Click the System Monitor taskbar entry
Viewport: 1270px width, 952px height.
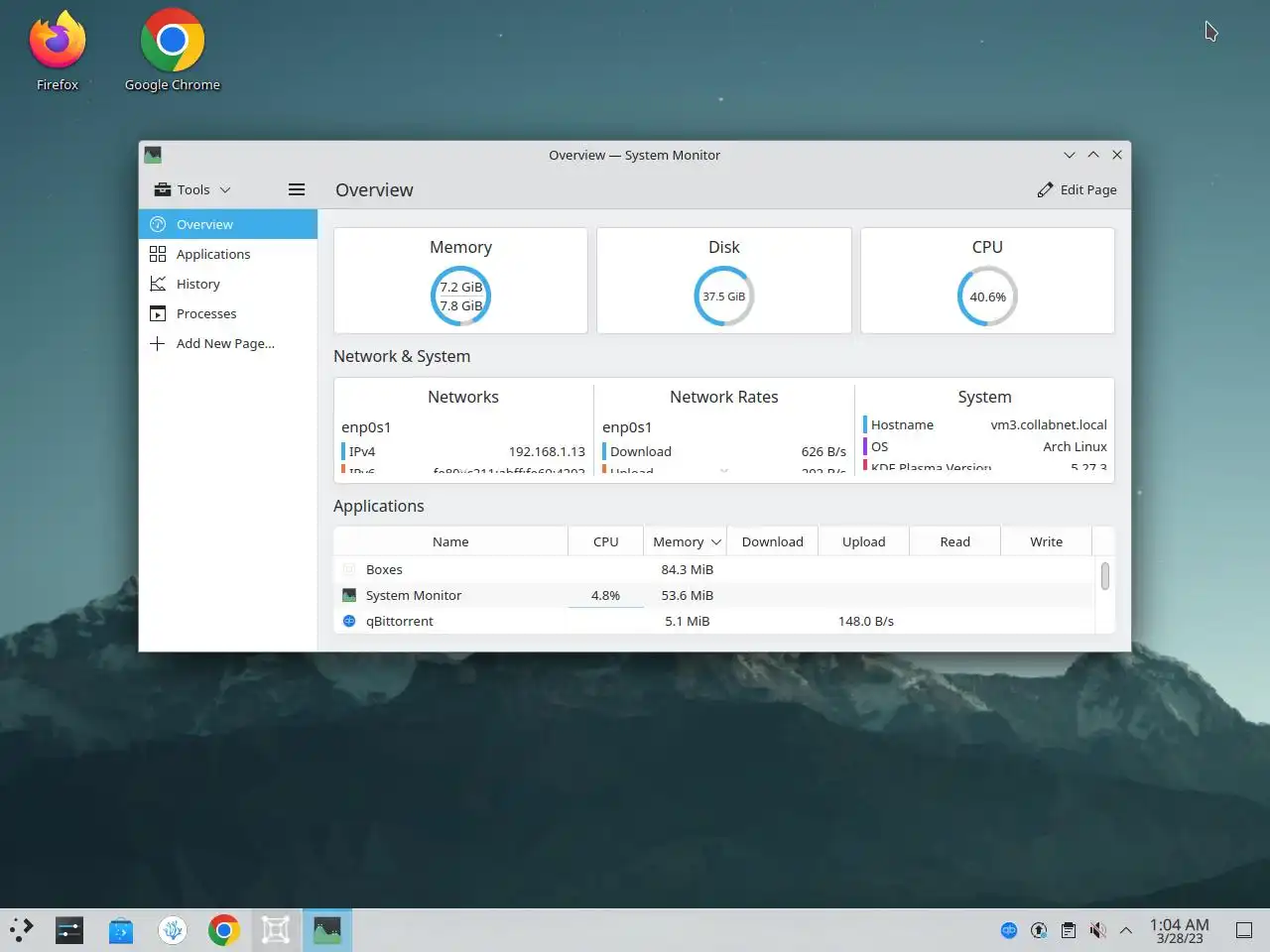coord(327,930)
